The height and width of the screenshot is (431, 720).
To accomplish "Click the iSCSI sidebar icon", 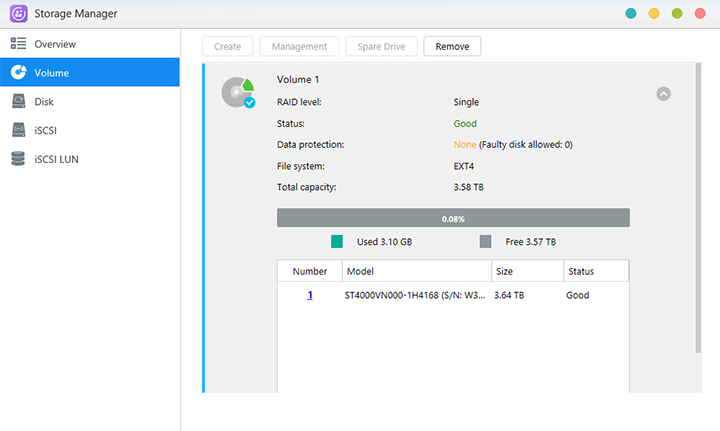I will click(18, 130).
